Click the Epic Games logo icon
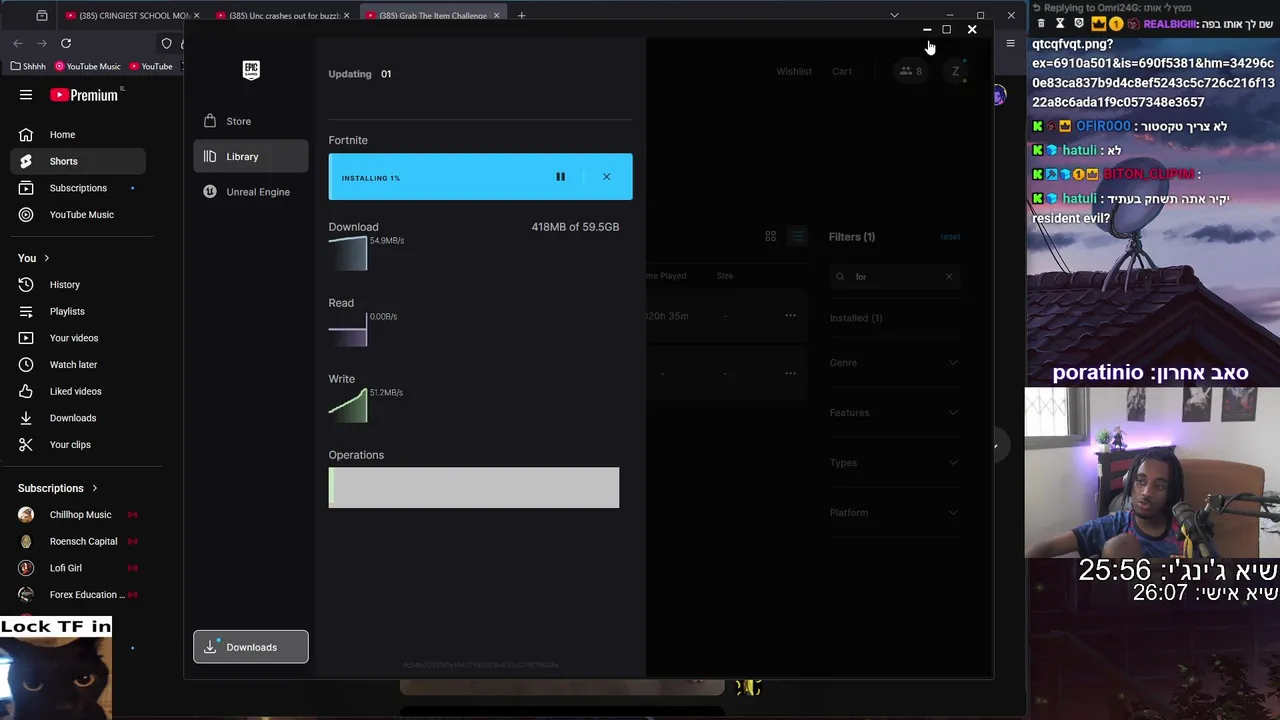The image size is (1280, 720). click(x=251, y=69)
